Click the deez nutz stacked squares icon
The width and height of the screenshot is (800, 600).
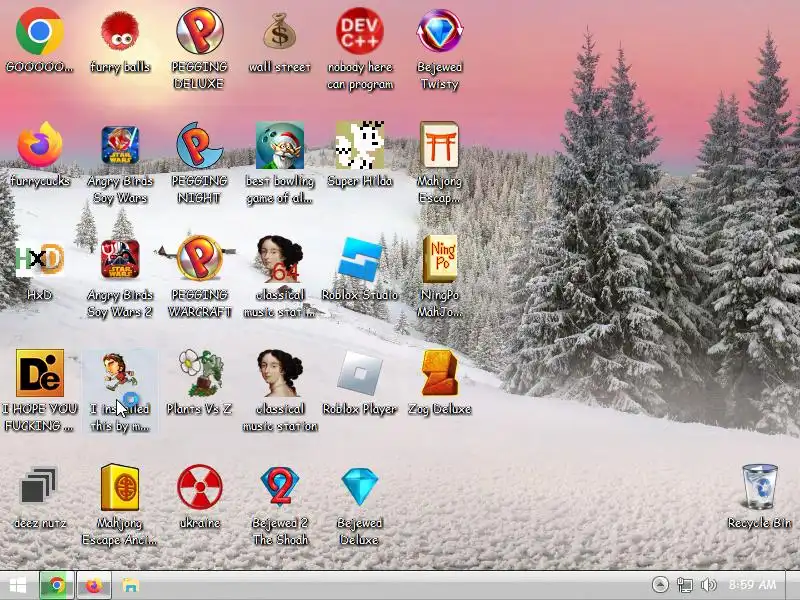coord(40,486)
